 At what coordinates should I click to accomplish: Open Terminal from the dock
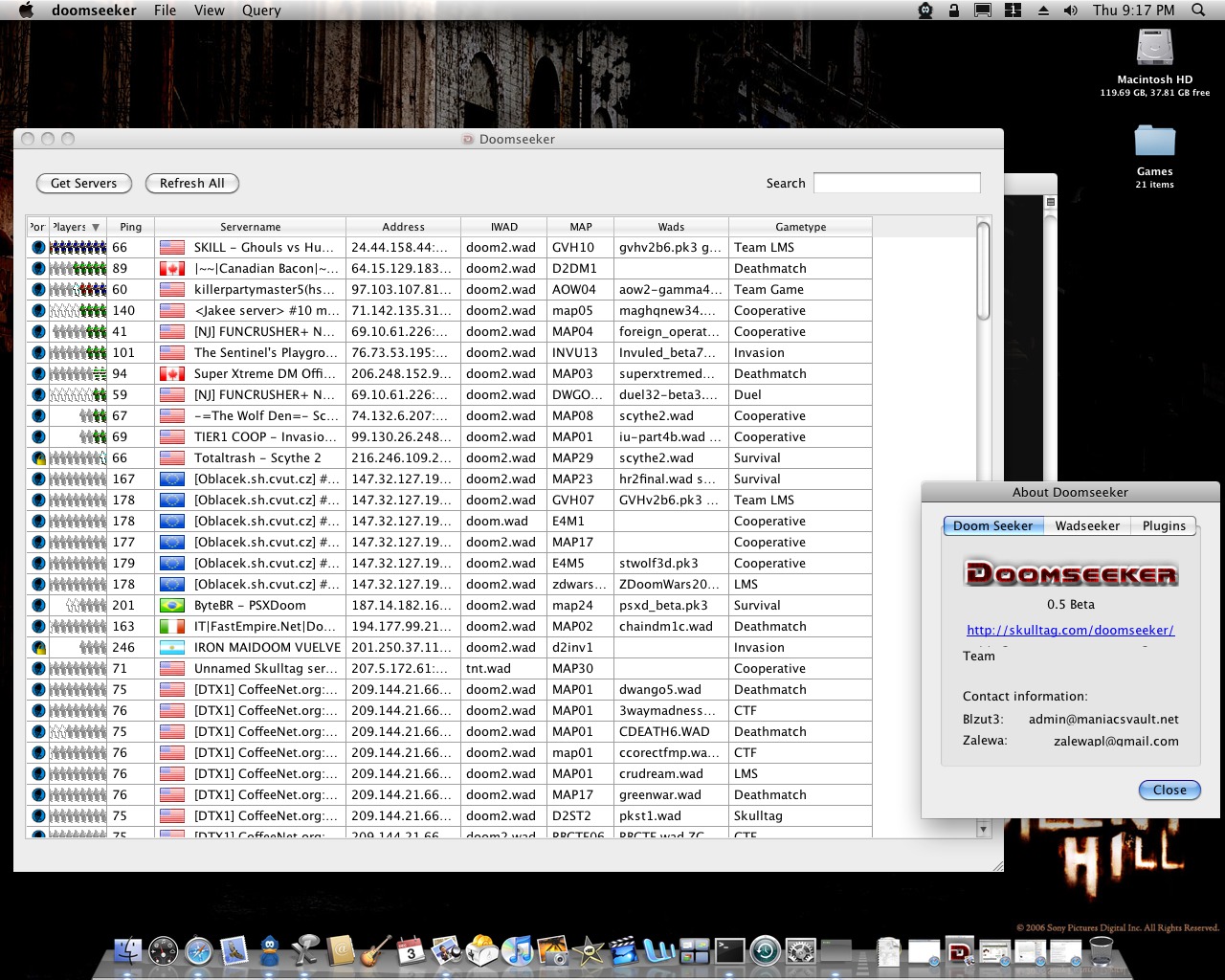pyautogui.click(x=729, y=950)
